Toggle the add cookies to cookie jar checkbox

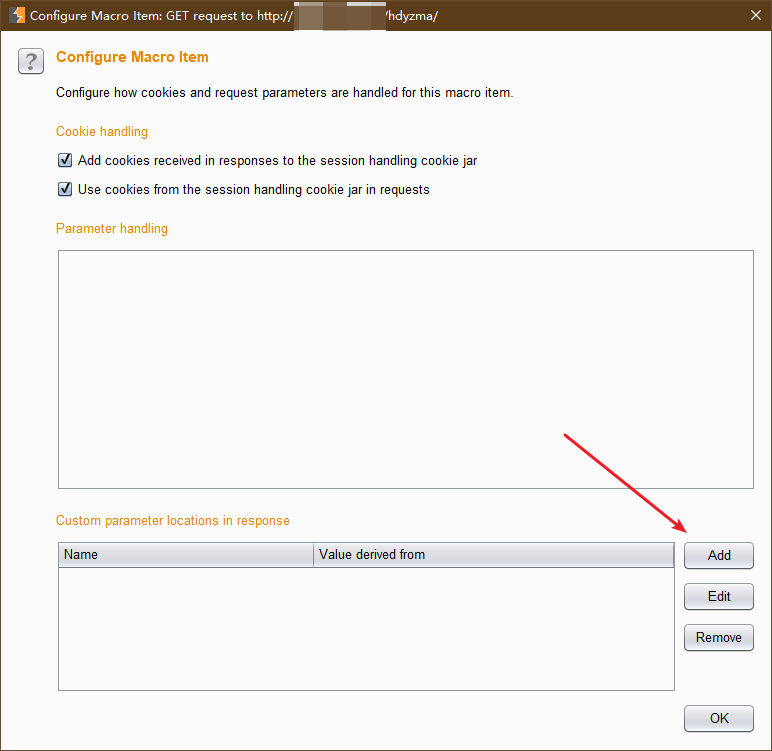(65, 160)
